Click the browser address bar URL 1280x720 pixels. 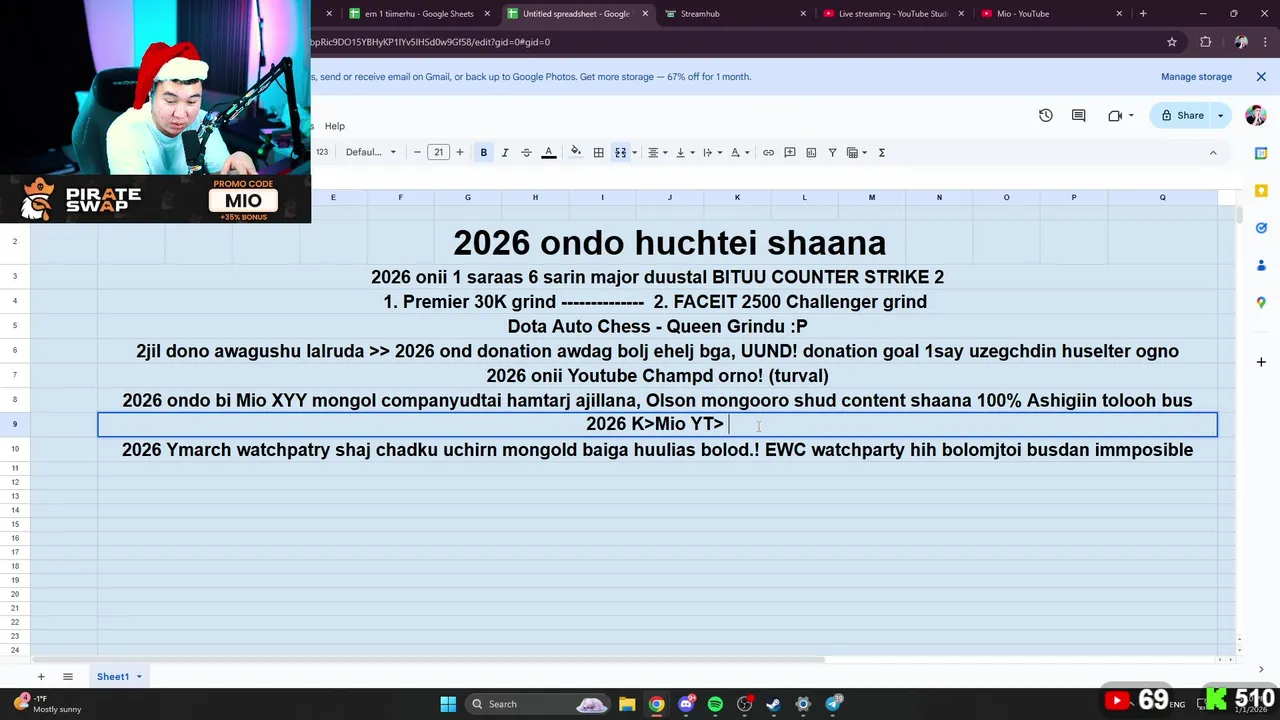click(x=431, y=42)
